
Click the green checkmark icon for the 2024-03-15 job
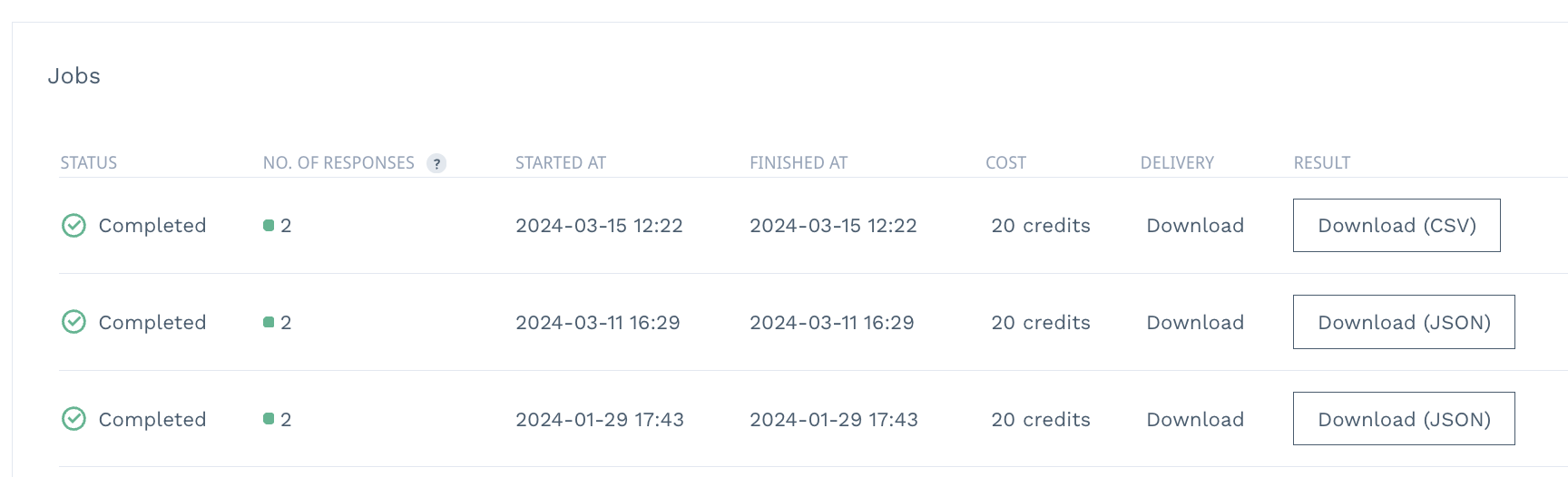[x=73, y=225]
